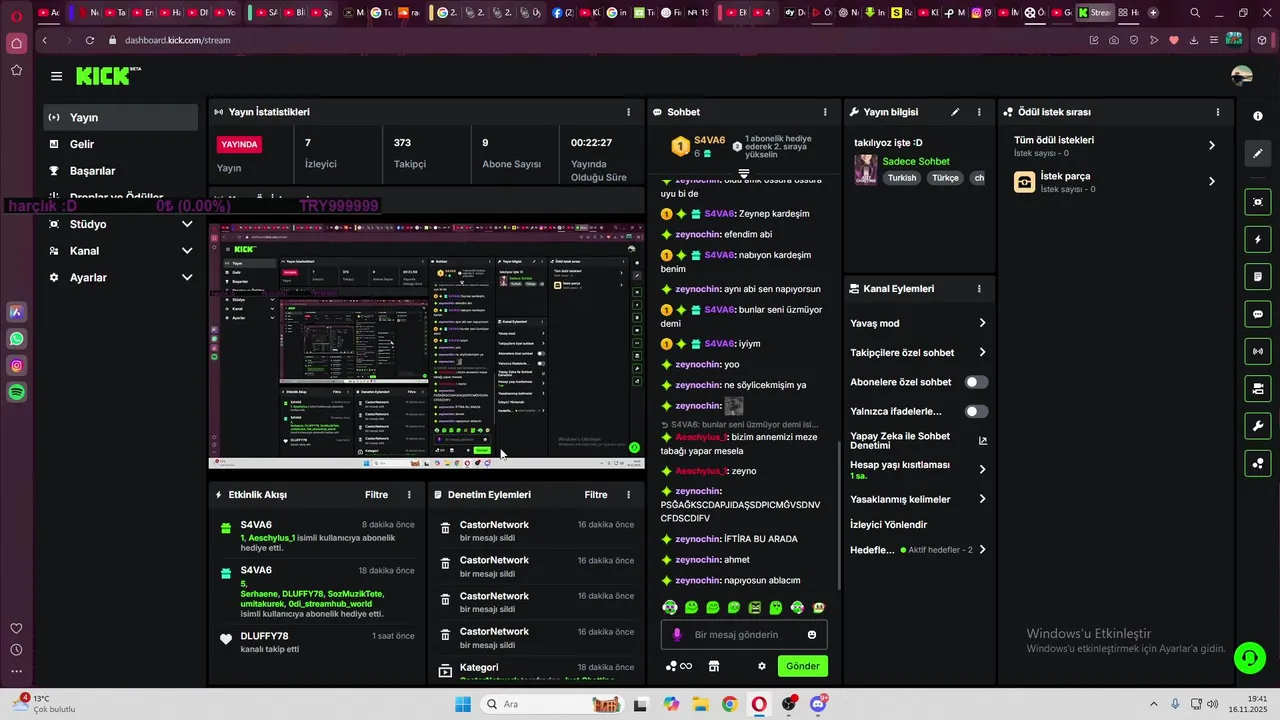Open the Sohbet panel three-dot menu

point(825,112)
